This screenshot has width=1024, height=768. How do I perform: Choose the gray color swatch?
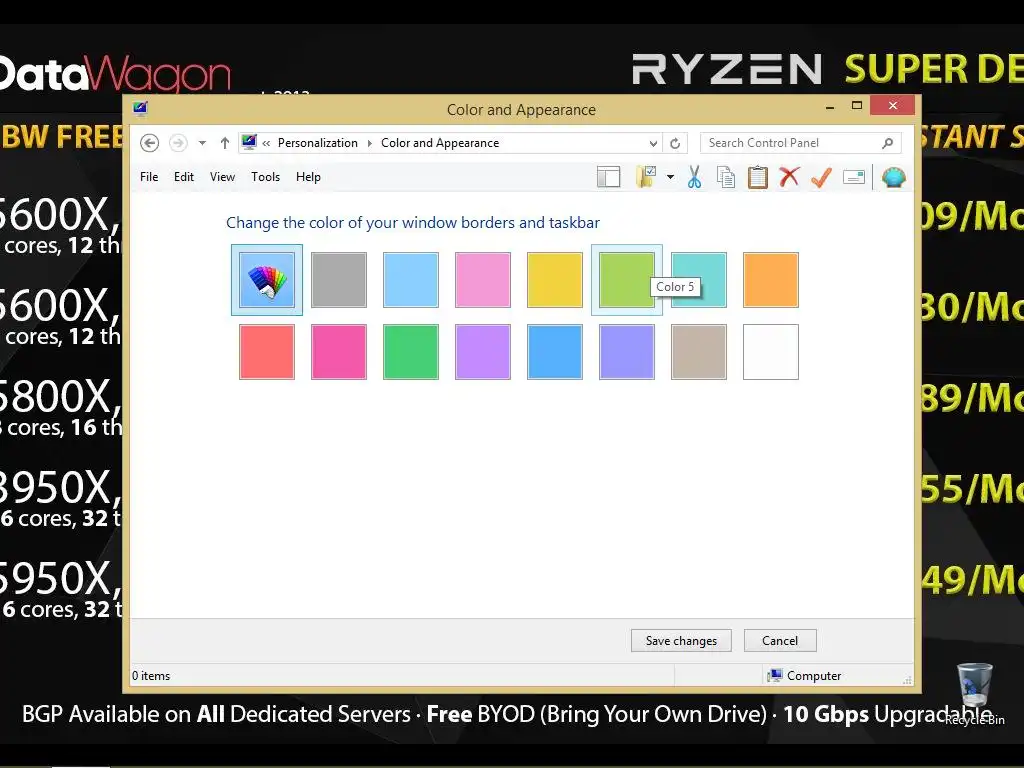(x=338, y=280)
